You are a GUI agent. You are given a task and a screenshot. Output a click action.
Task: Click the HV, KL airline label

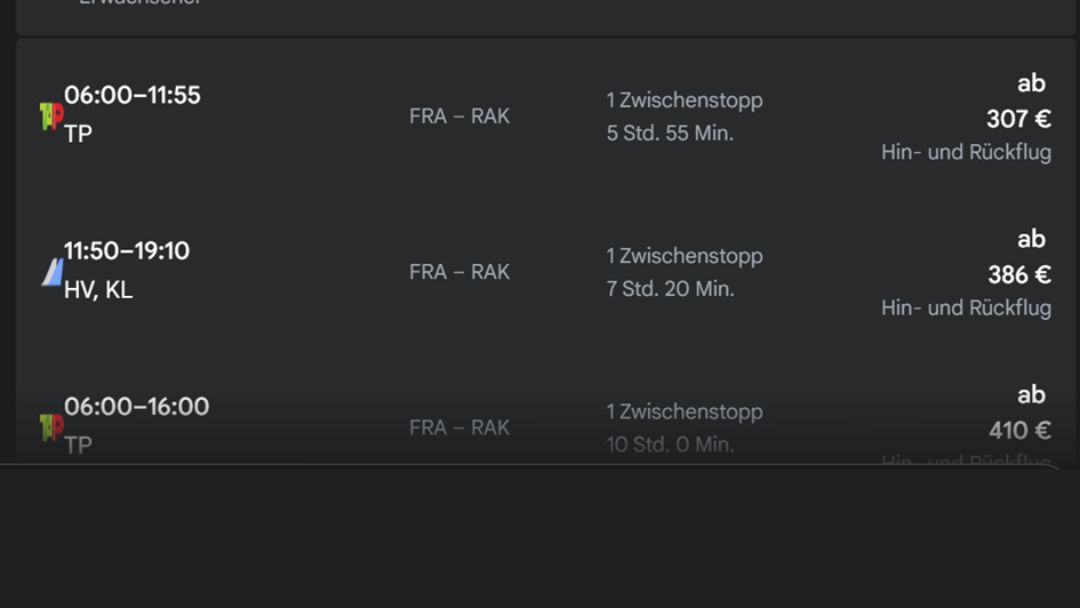click(x=98, y=290)
